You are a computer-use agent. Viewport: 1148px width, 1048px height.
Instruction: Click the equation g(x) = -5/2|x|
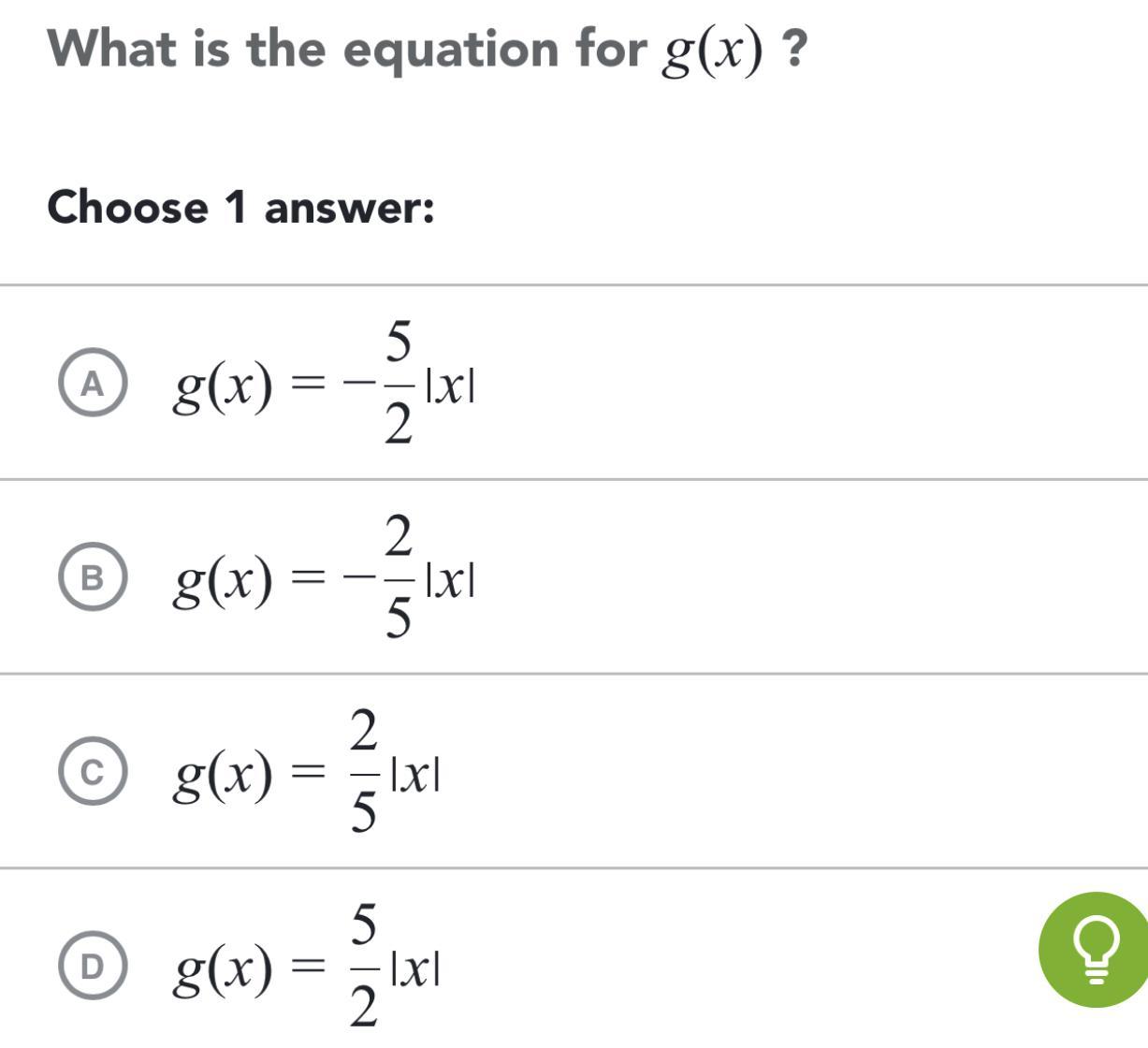(323, 385)
